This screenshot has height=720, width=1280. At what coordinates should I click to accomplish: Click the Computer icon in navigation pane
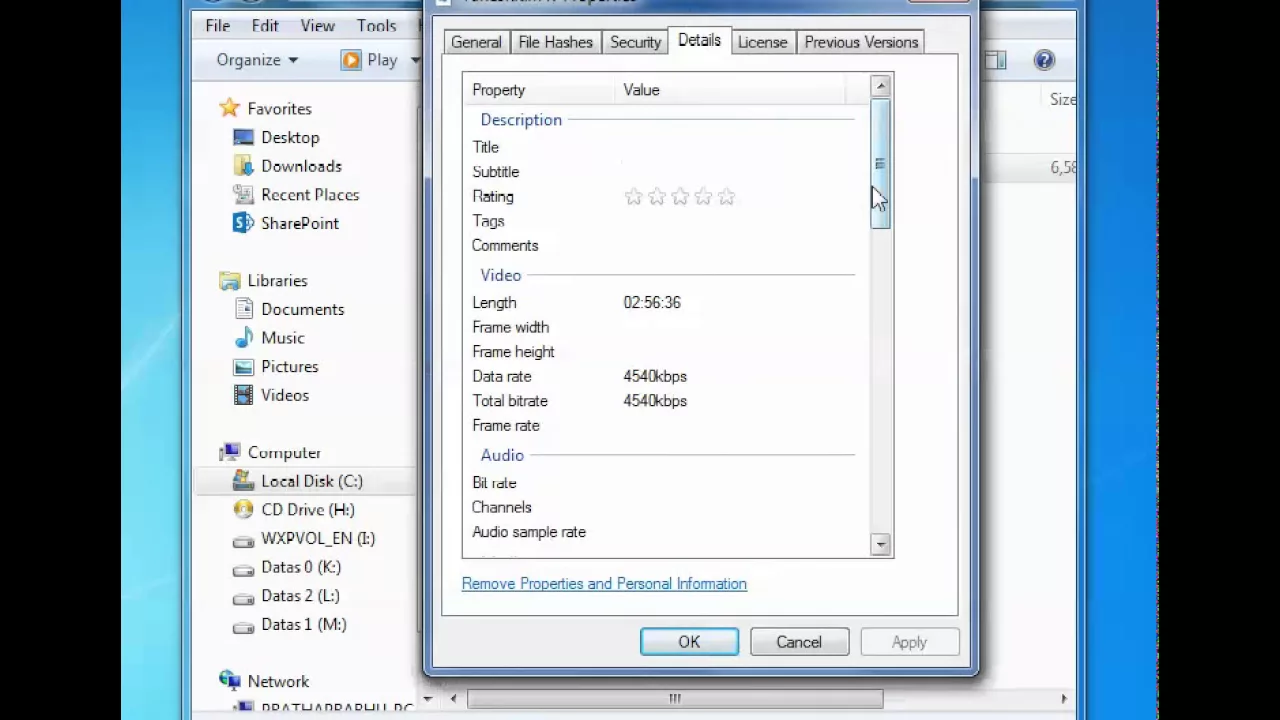click(x=230, y=452)
